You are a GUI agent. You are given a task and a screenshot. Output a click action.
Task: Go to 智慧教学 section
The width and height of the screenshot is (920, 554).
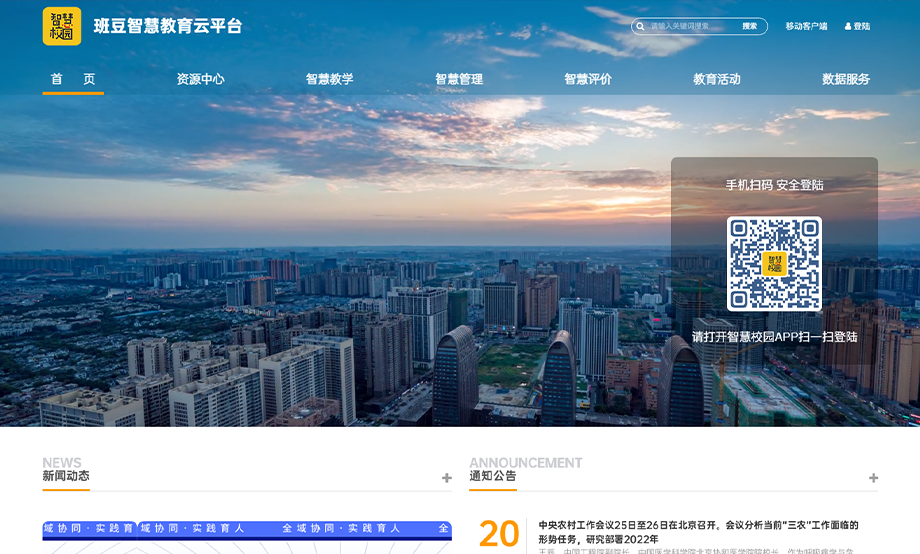330,79
